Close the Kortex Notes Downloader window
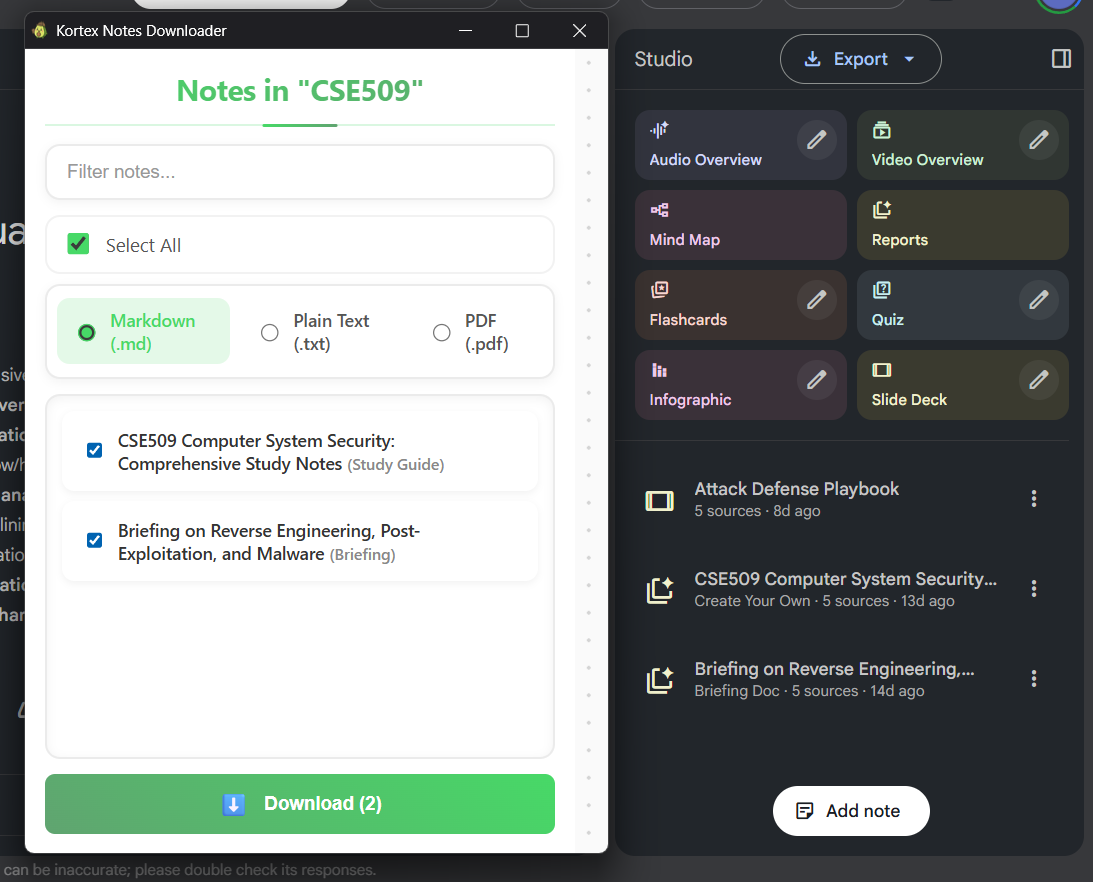This screenshot has width=1093, height=882. [x=579, y=31]
